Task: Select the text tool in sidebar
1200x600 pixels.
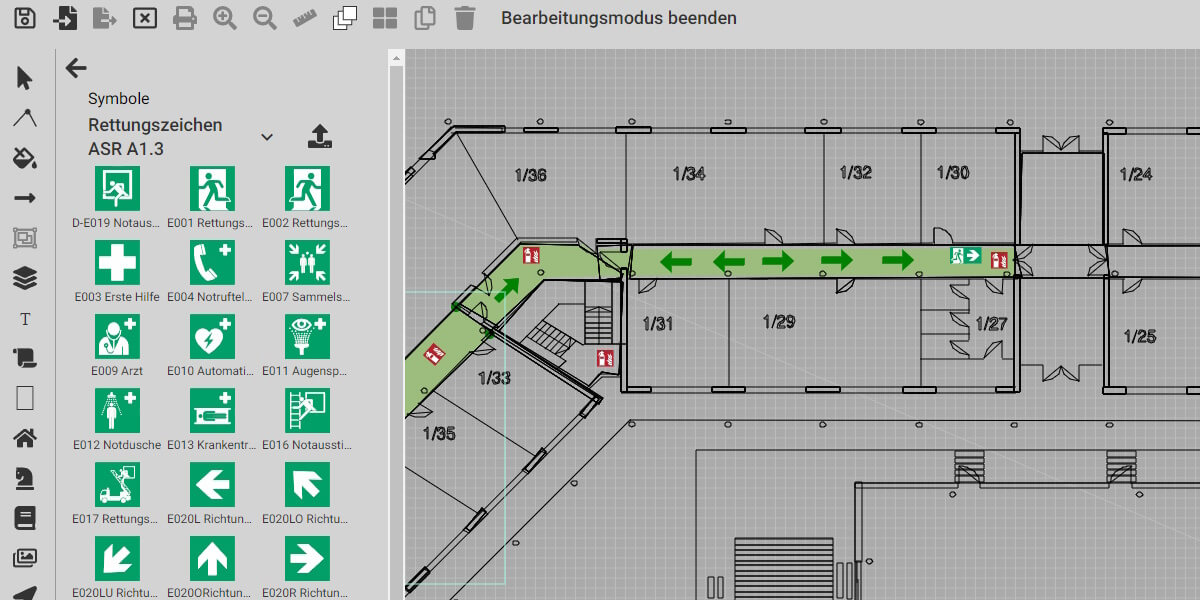Action: [25, 319]
